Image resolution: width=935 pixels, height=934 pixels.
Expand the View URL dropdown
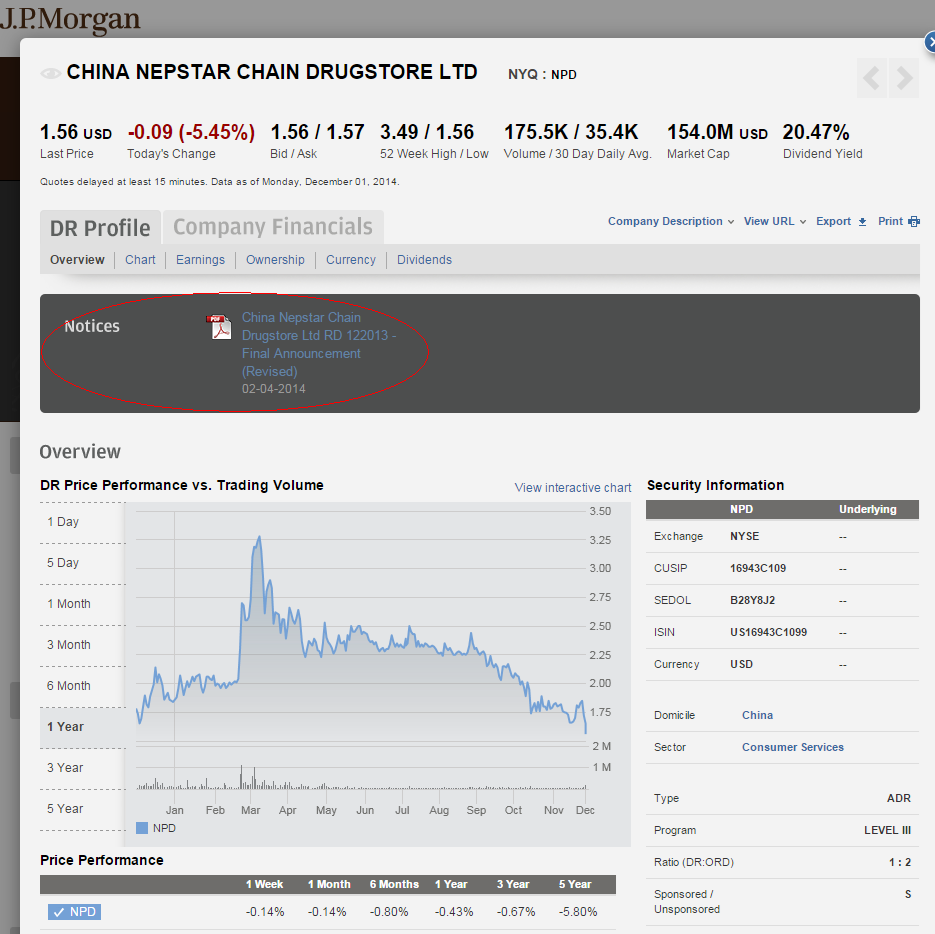pos(775,221)
